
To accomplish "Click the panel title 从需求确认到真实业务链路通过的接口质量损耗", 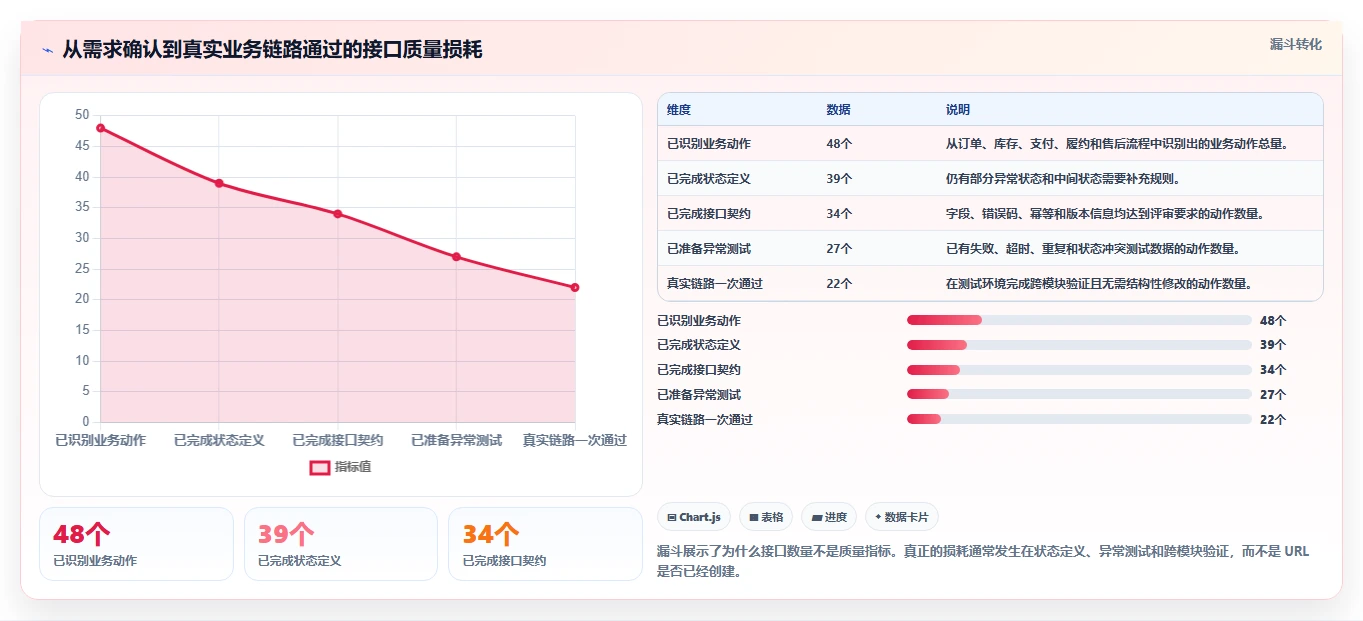I will pos(272,50).
